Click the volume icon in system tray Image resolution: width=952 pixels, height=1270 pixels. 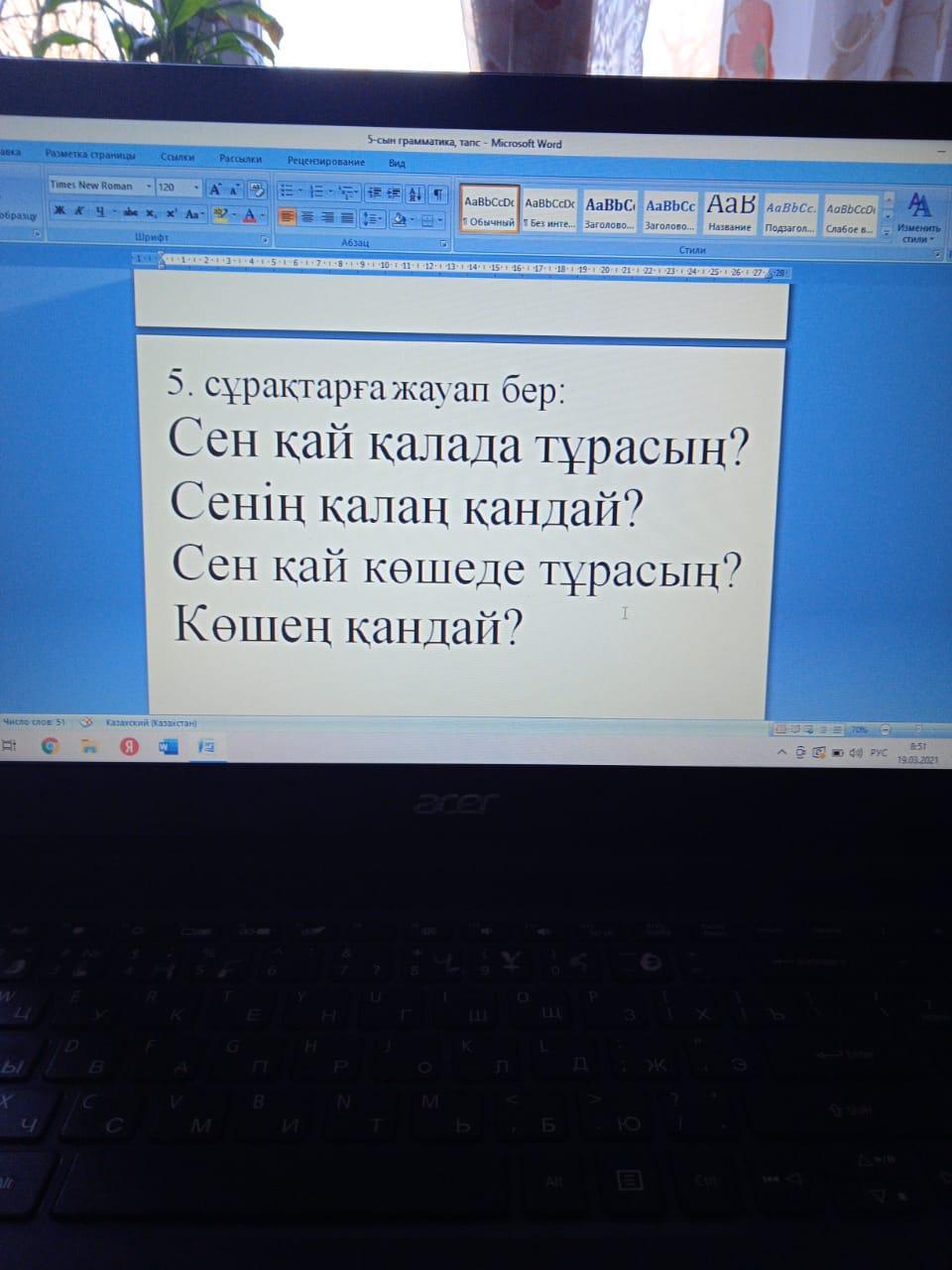click(x=855, y=753)
